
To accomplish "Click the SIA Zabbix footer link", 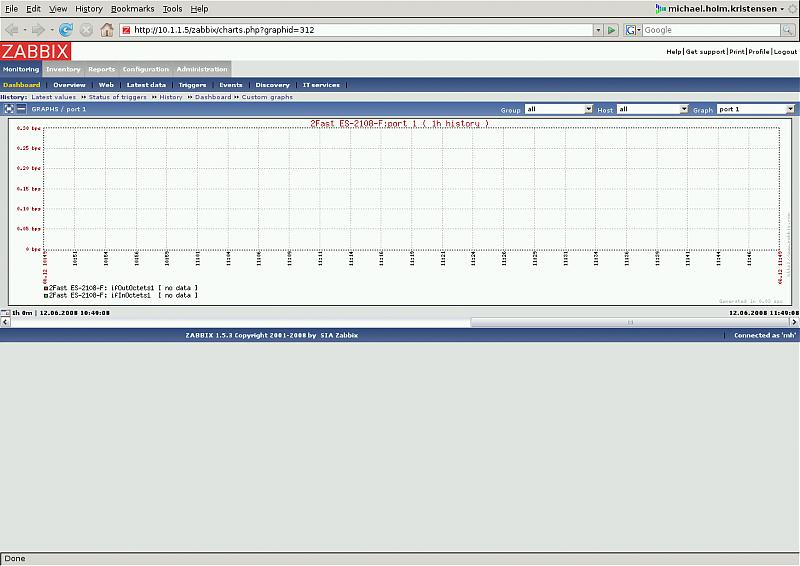I will (x=339, y=335).
